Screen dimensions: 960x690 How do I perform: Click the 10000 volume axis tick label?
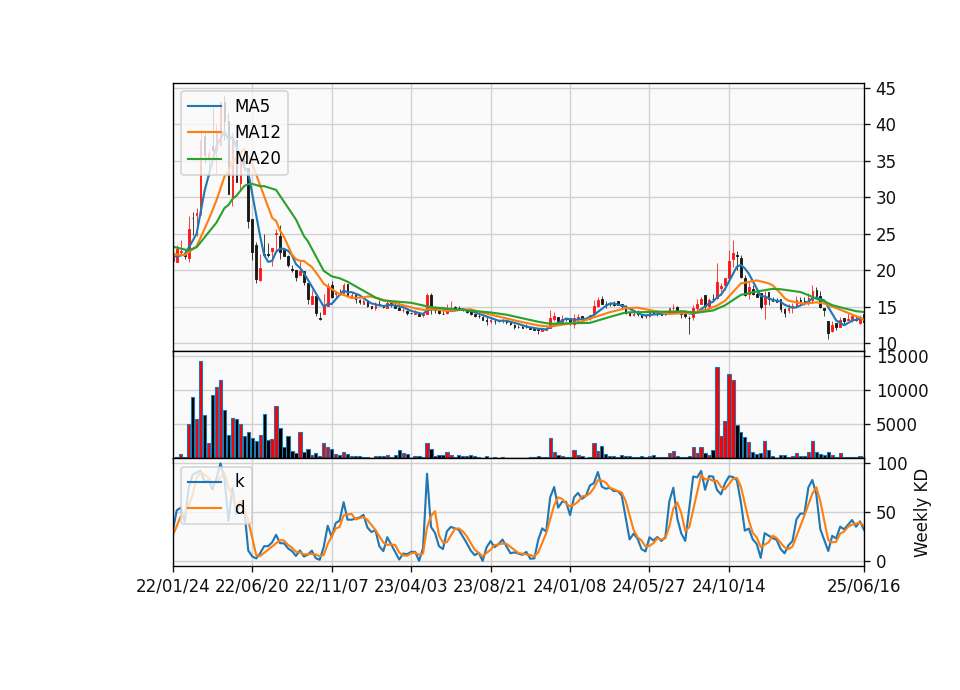[x=902, y=391]
